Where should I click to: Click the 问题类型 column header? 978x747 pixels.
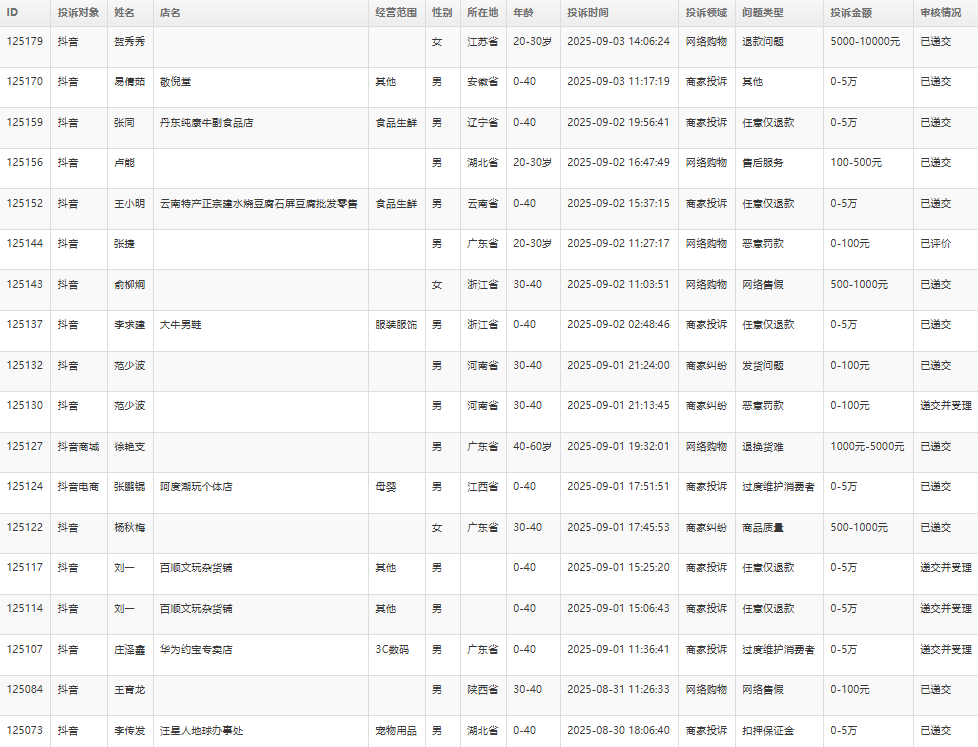762,13
